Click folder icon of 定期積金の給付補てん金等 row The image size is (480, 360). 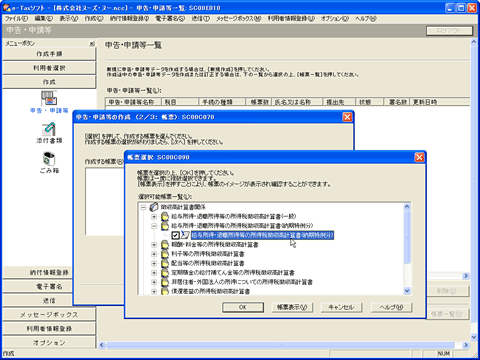(x=165, y=272)
